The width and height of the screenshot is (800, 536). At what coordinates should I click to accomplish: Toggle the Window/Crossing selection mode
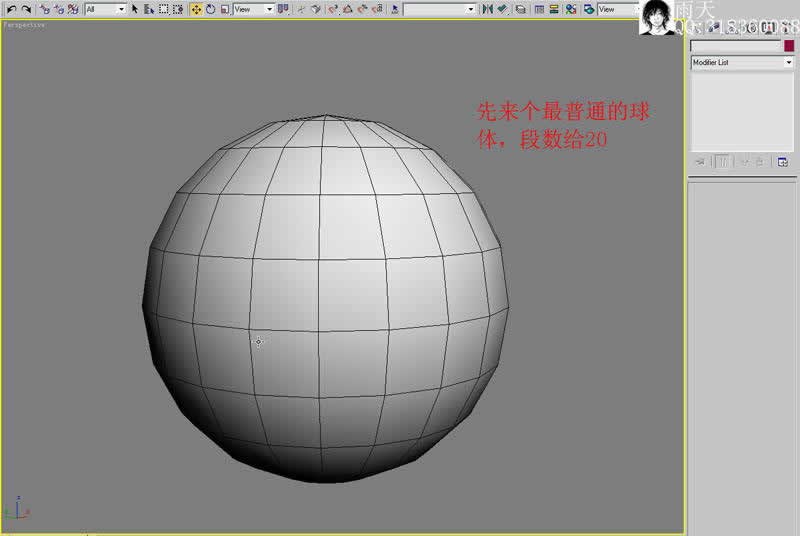point(178,9)
